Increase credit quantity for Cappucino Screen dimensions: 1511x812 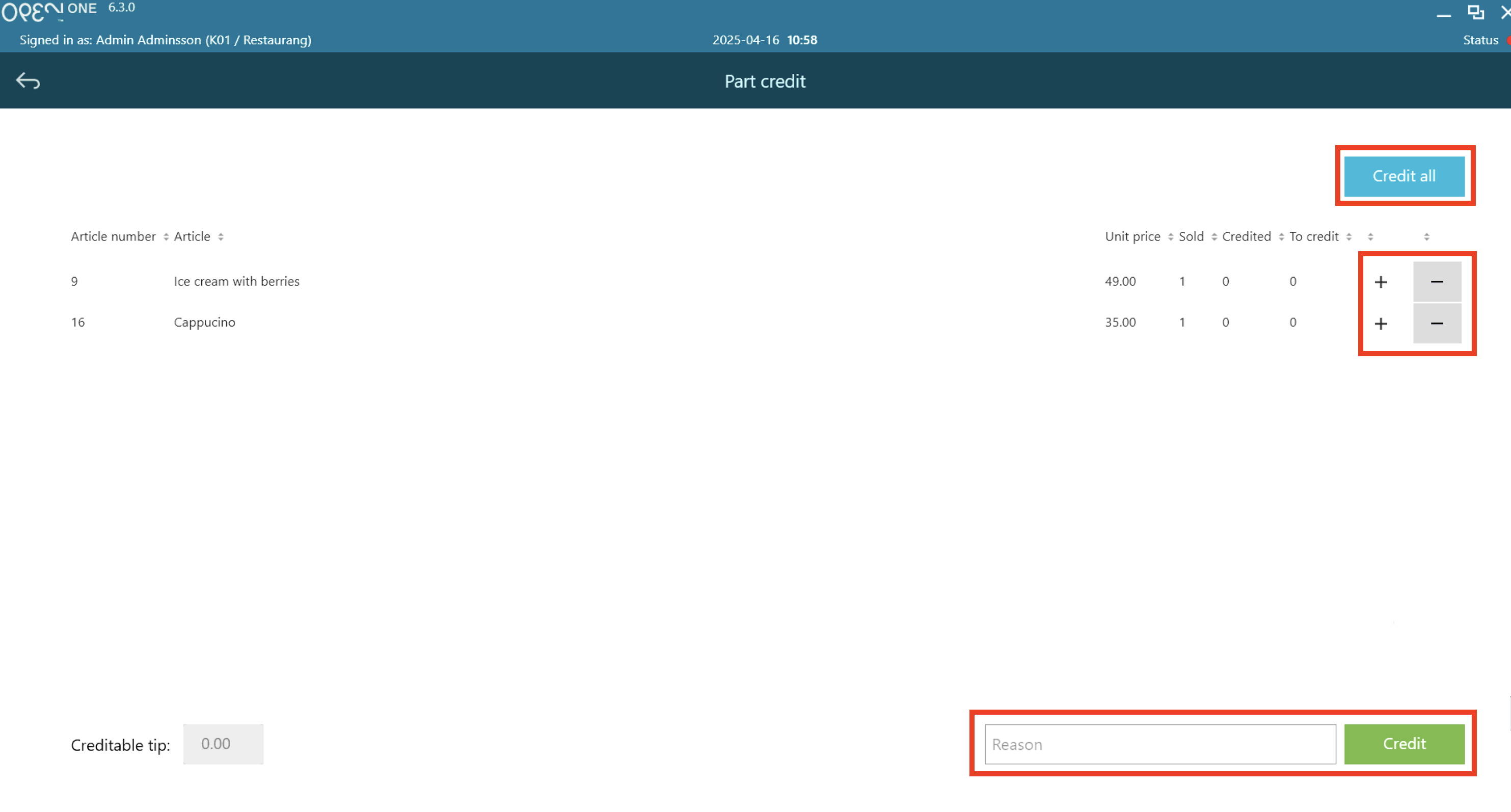pyautogui.click(x=1380, y=323)
